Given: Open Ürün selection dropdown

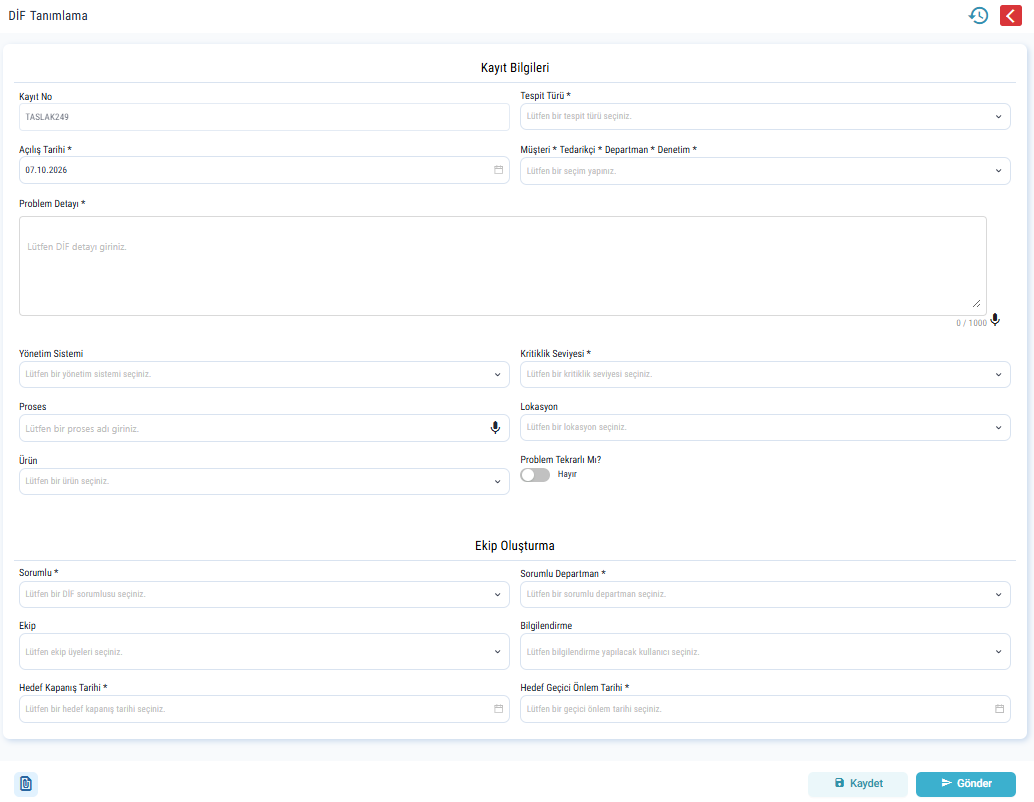Looking at the screenshot, I should click(264, 481).
